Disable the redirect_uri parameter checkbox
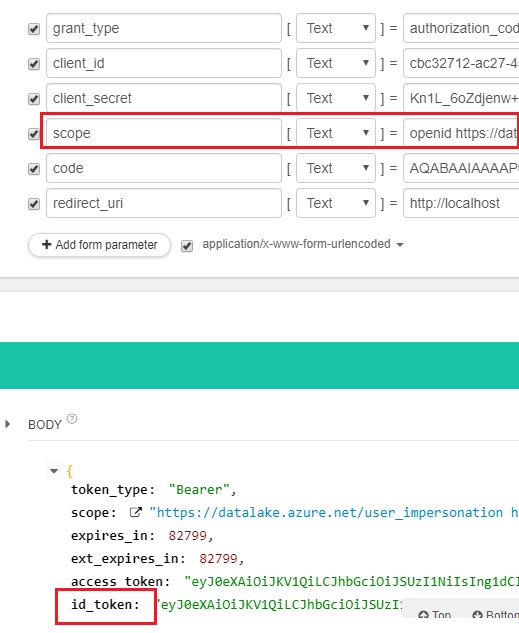 (x=34, y=204)
